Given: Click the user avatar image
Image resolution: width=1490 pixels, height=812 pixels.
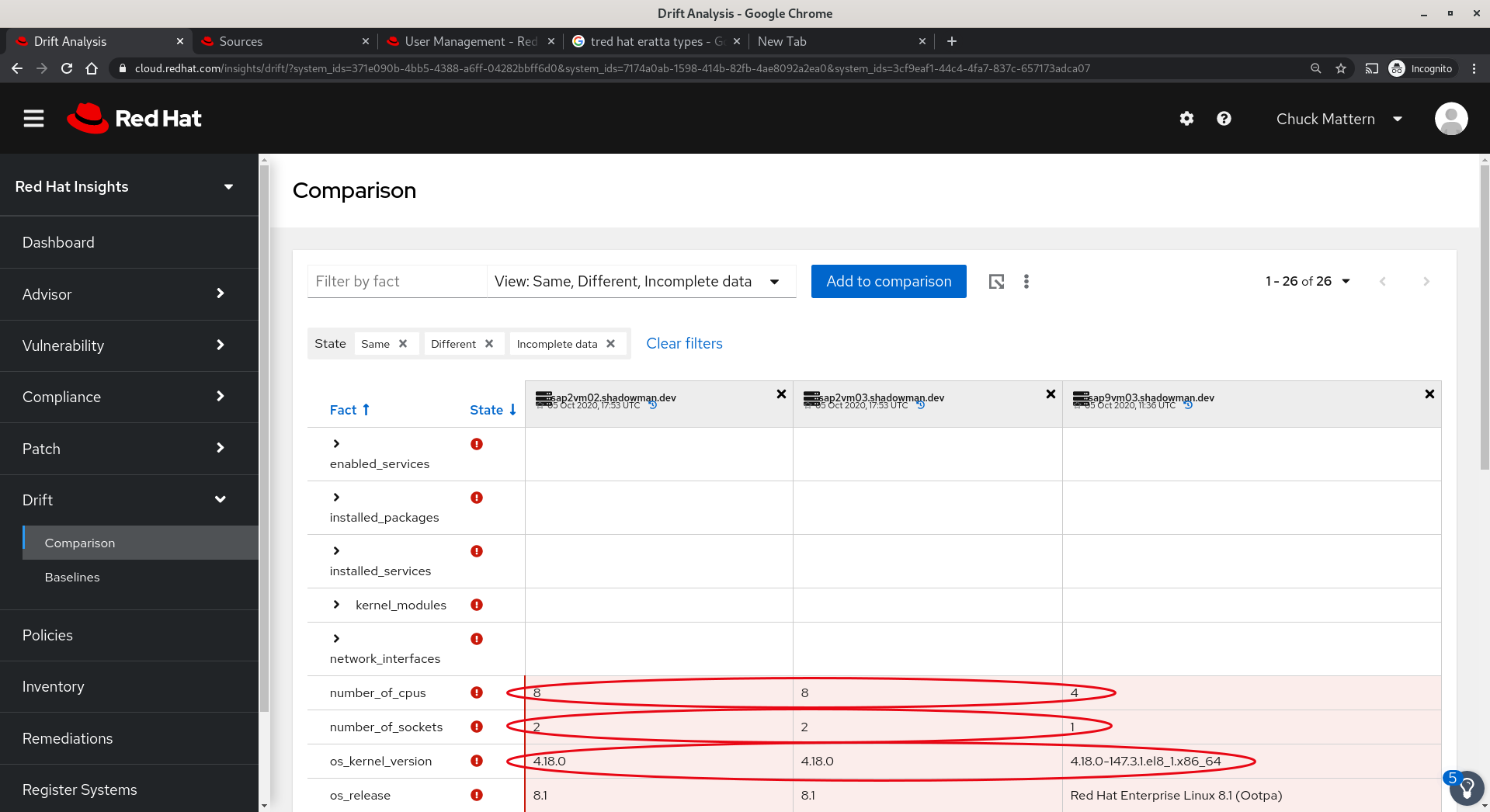Looking at the screenshot, I should coord(1451,119).
